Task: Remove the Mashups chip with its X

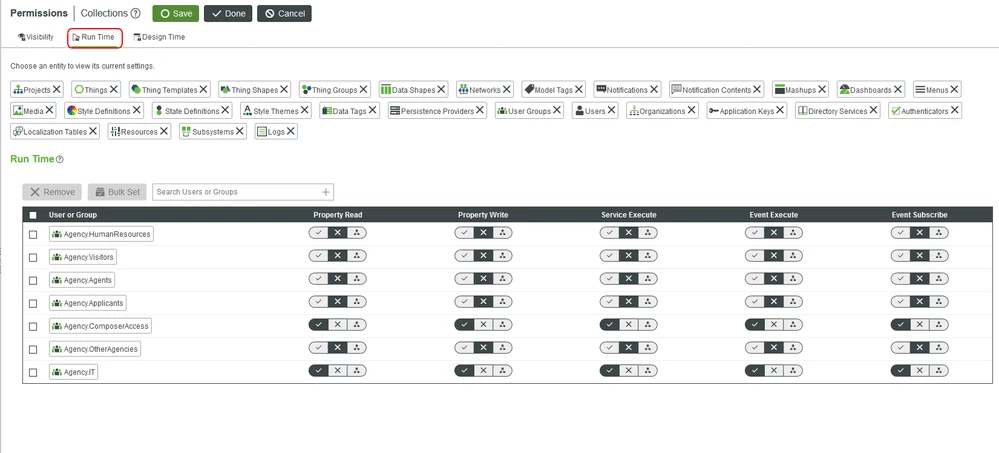Action: 822,90
